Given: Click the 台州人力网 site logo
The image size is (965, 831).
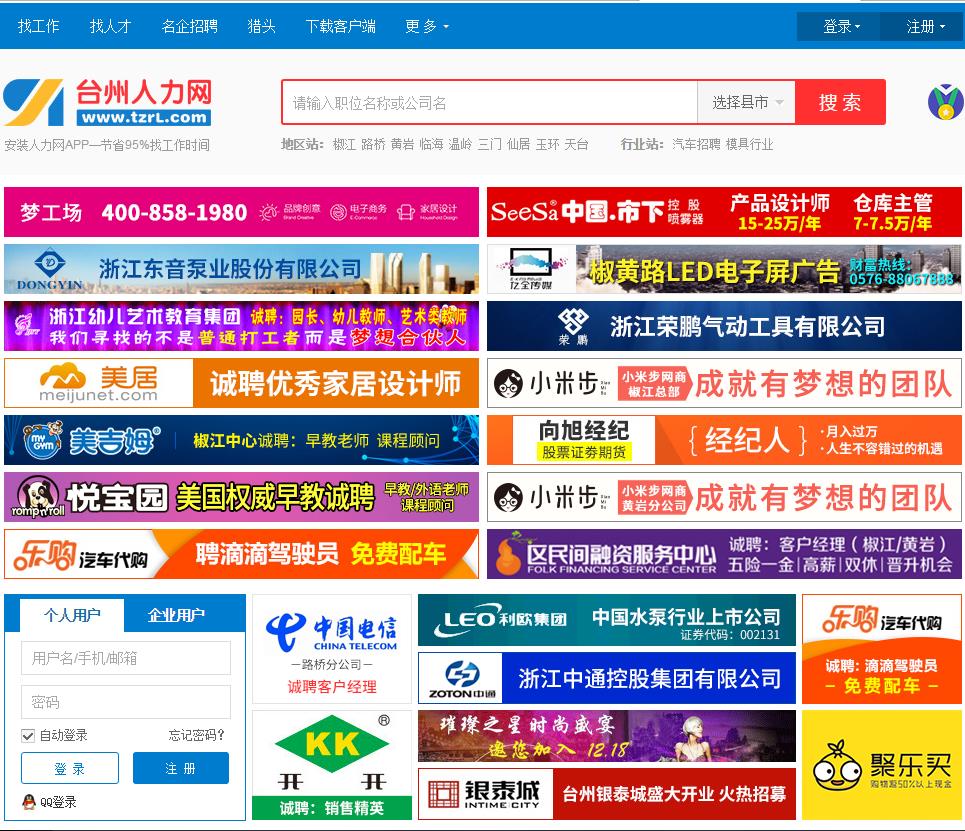Looking at the screenshot, I should click(x=107, y=102).
